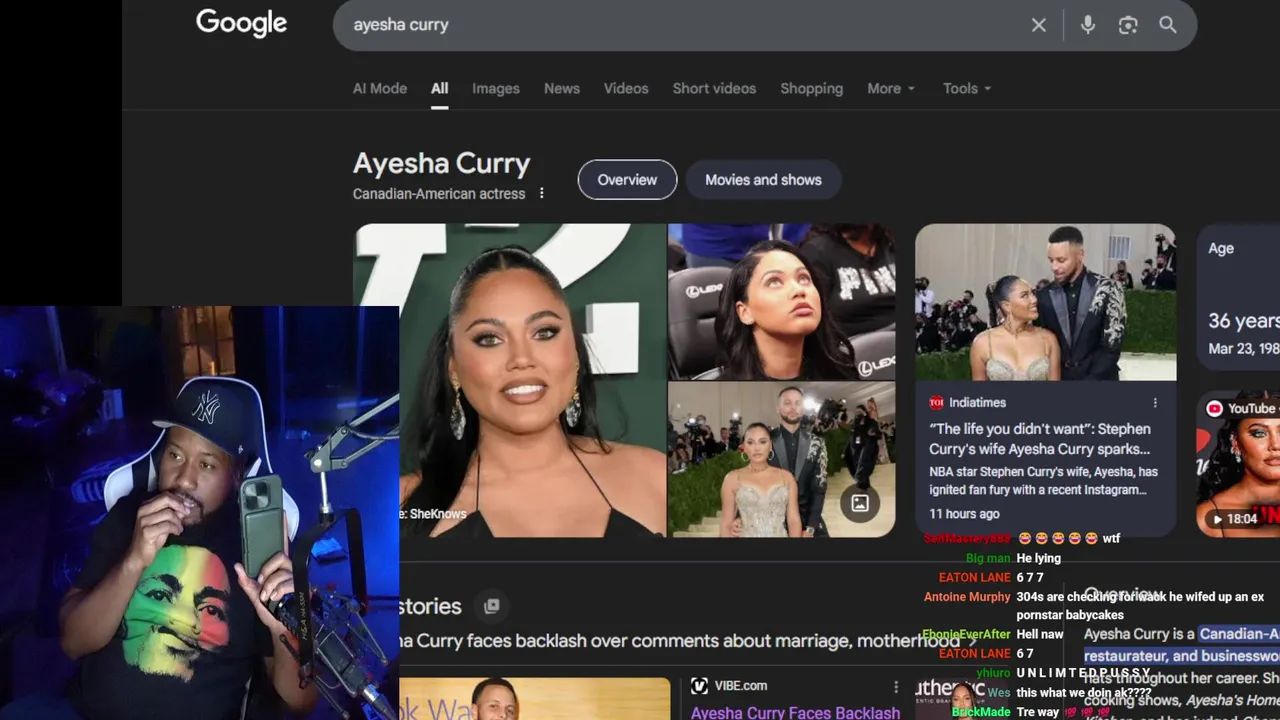The height and width of the screenshot is (720, 1280).
Task: Click the '11 hours ago' timestamp
Action: point(964,513)
